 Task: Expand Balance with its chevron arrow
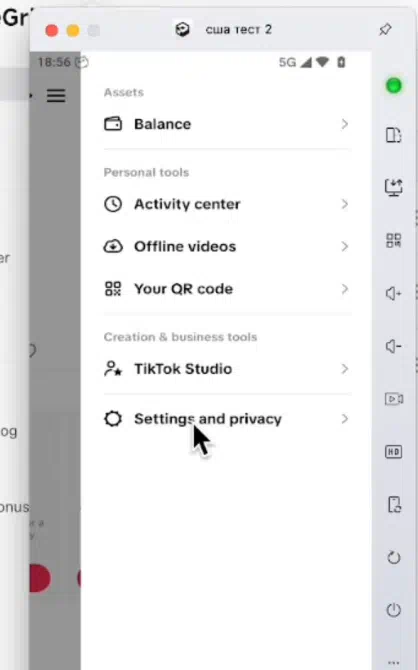coord(344,124)
